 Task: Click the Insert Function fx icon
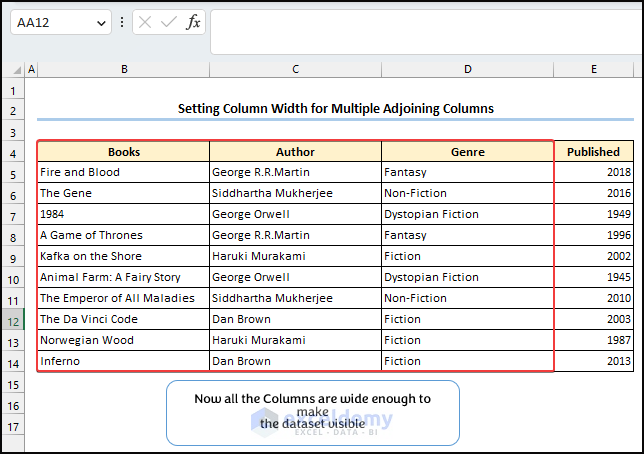coord(193,22)
